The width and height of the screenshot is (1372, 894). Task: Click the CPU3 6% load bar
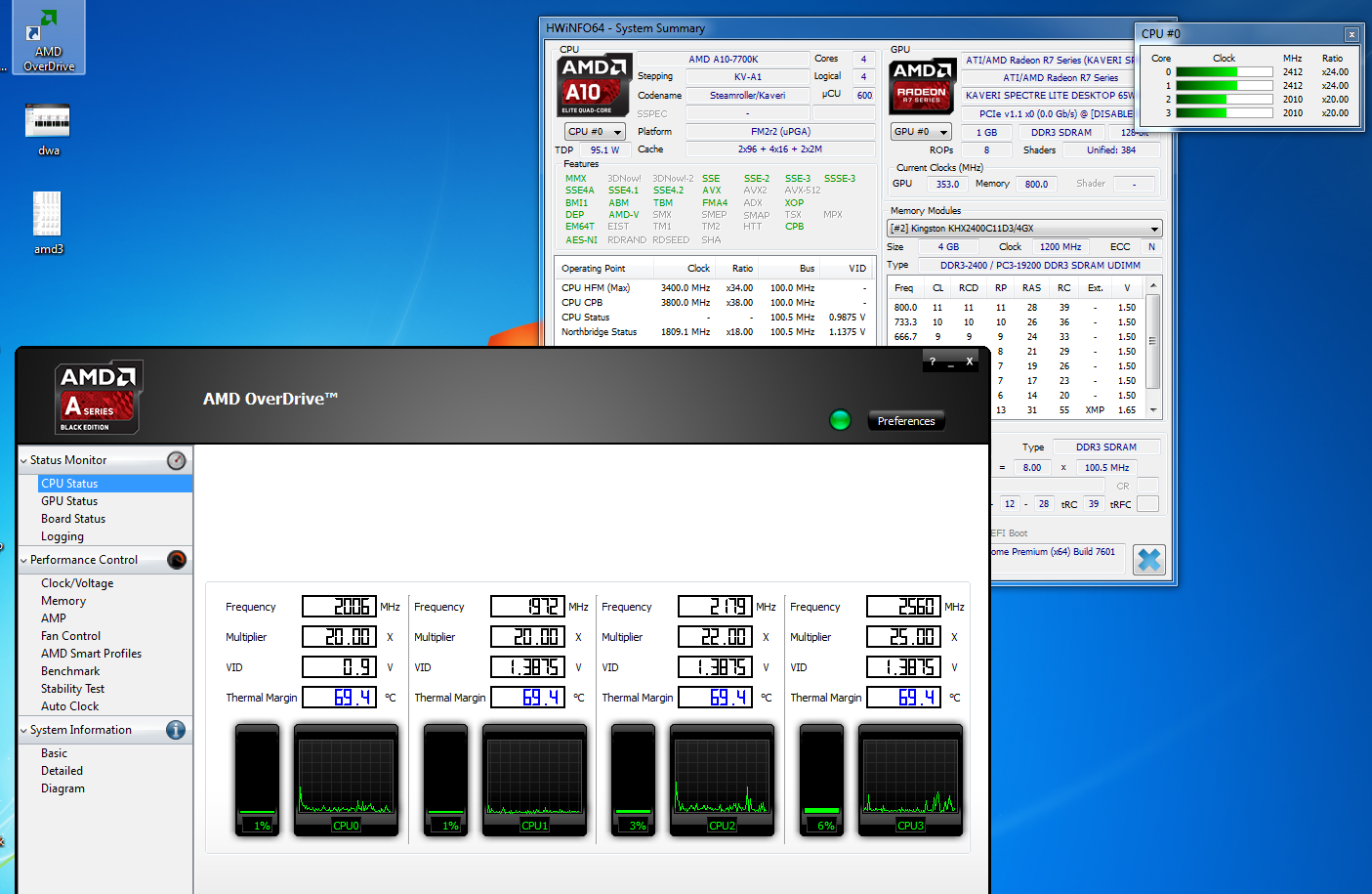(x=821, y=780)
